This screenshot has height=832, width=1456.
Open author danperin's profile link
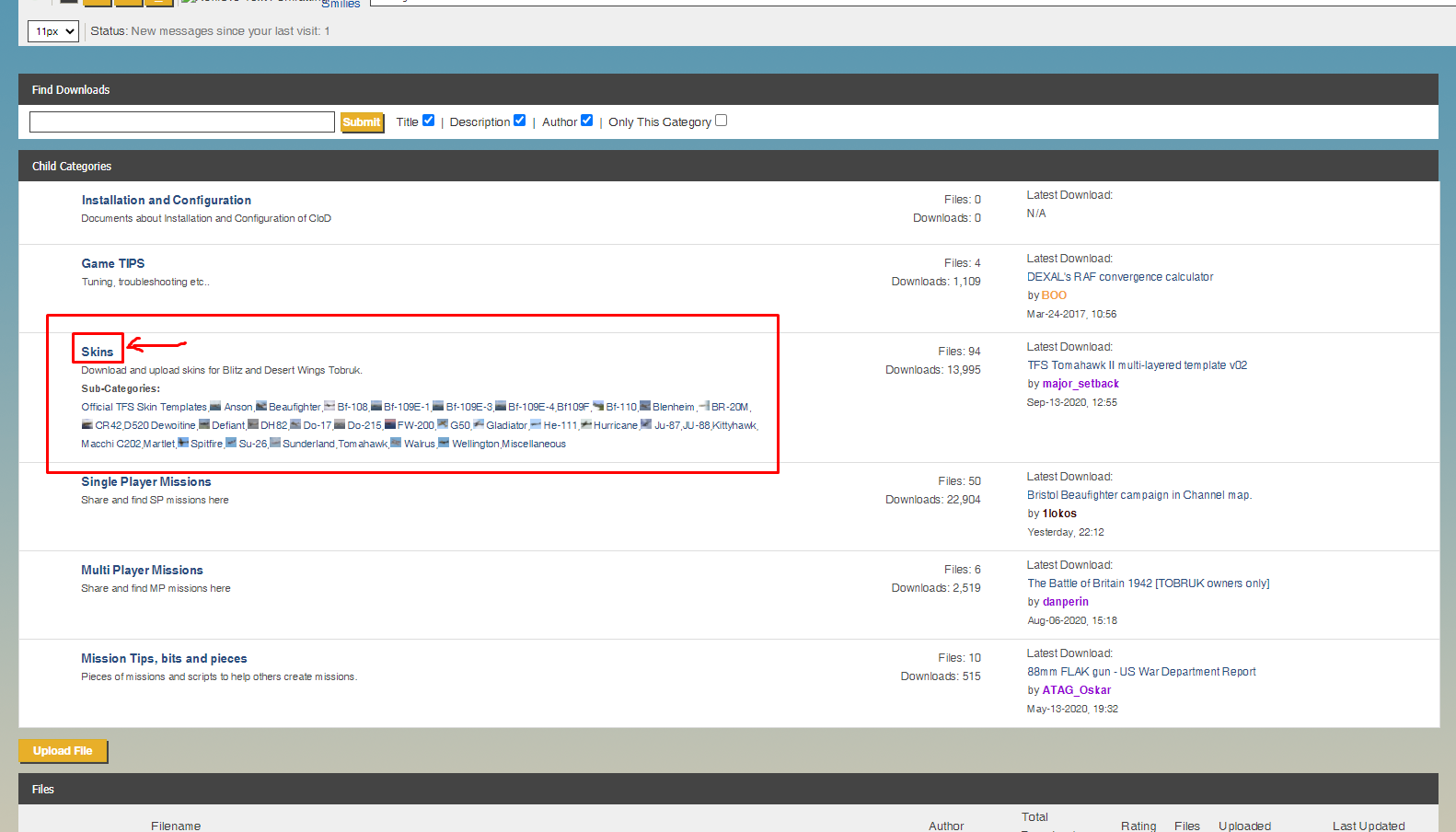click(1066, 602)
